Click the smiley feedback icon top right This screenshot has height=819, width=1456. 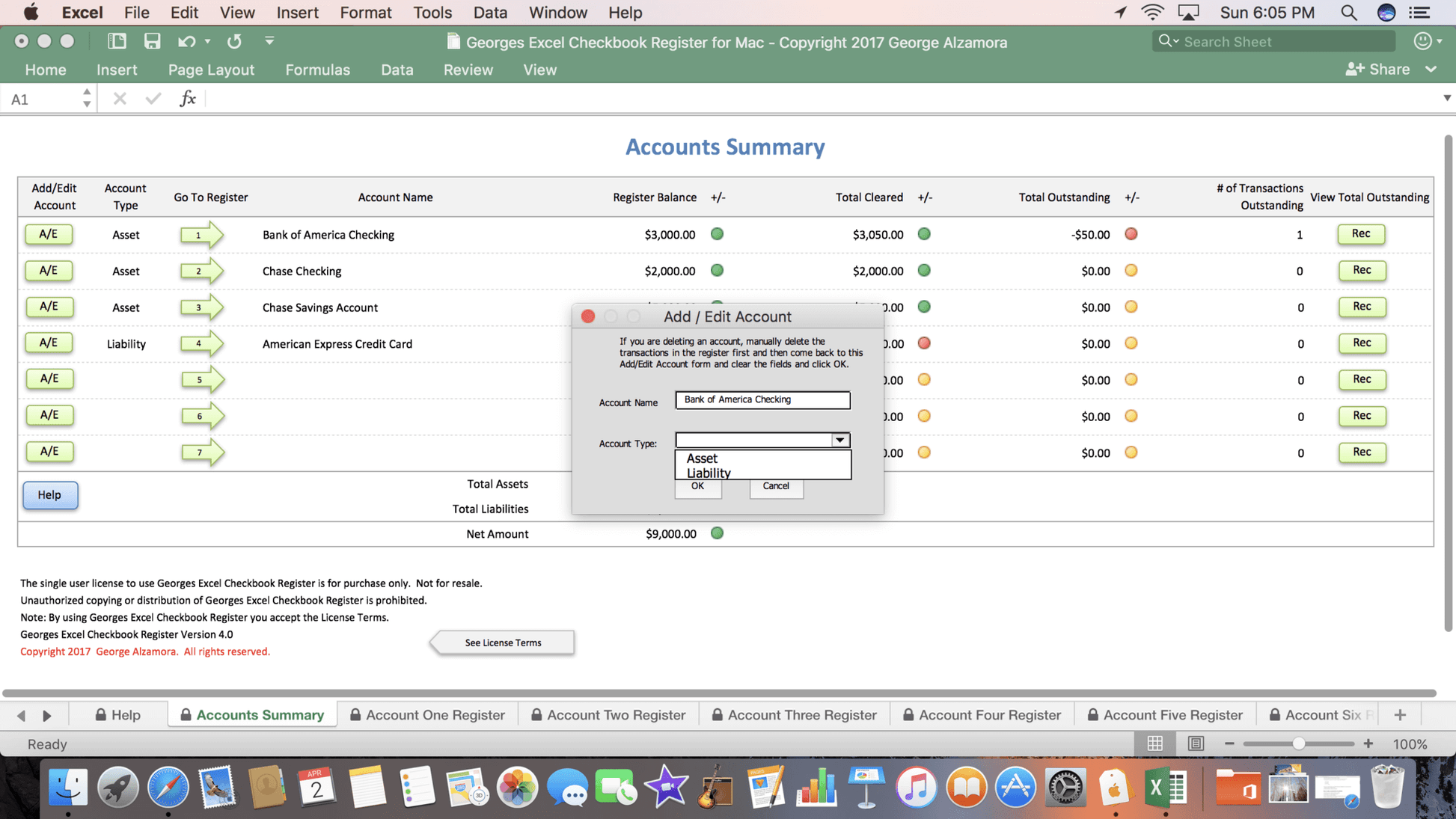click(x=1422, y=41)
